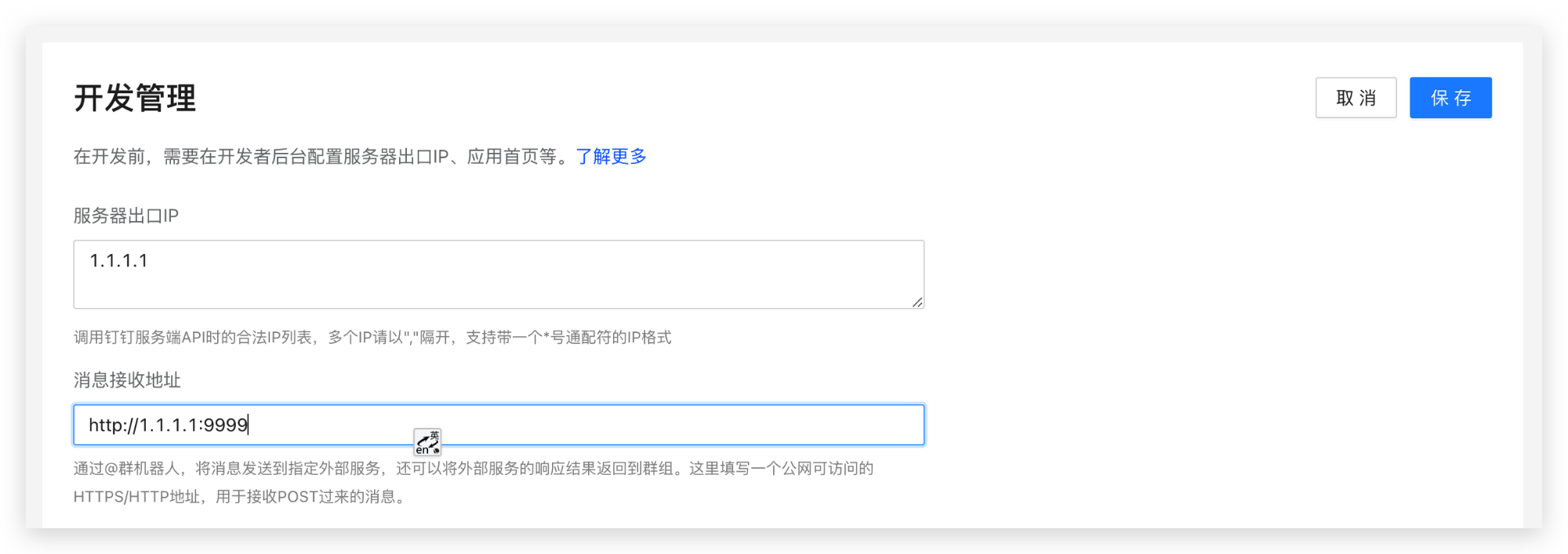
Task: Click empty right side of server IP textarea
Action: (627, 274)
